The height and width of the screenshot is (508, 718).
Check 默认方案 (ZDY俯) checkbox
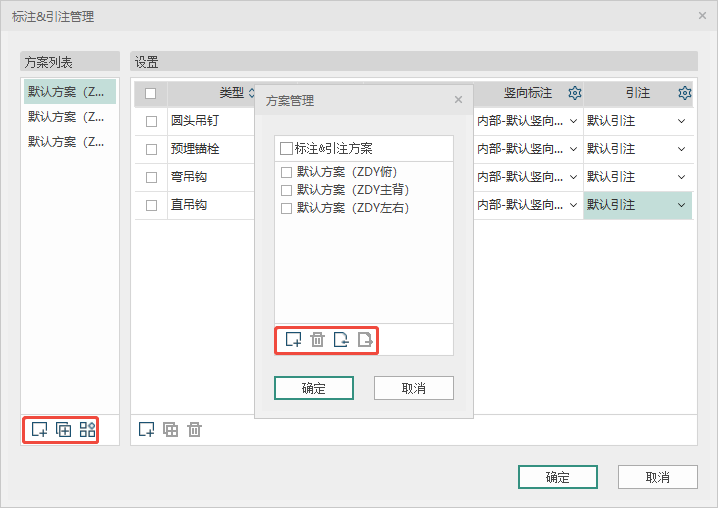[286, 172]
